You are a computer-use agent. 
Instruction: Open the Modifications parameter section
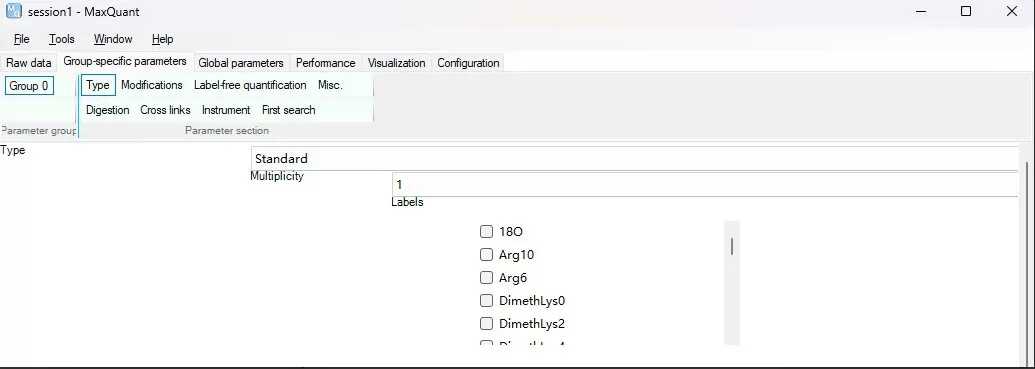pyautogui.click(x=152, y=85)
